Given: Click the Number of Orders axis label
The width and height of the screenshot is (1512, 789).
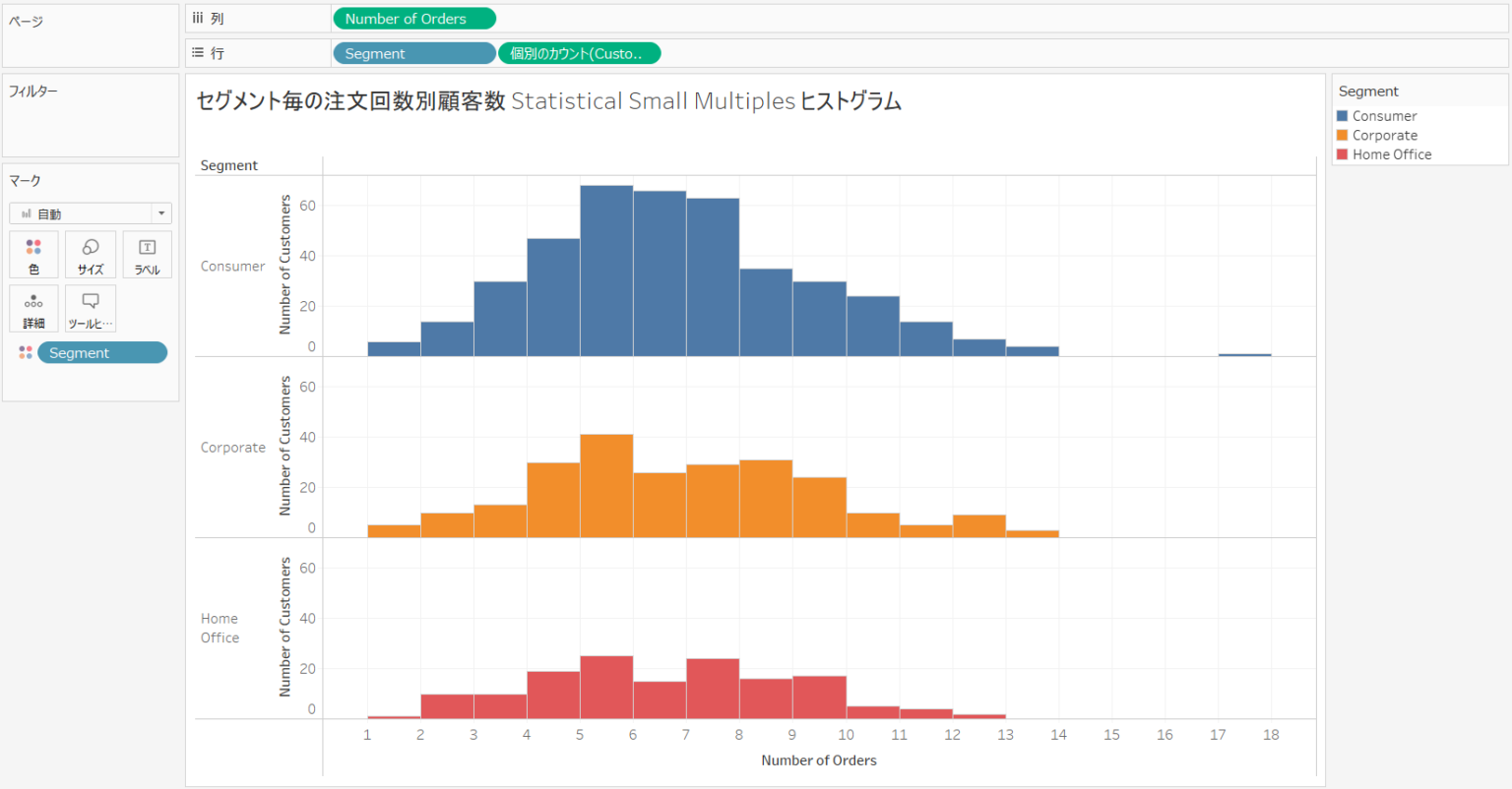Looking at the screenshot, I should (819, 759).
